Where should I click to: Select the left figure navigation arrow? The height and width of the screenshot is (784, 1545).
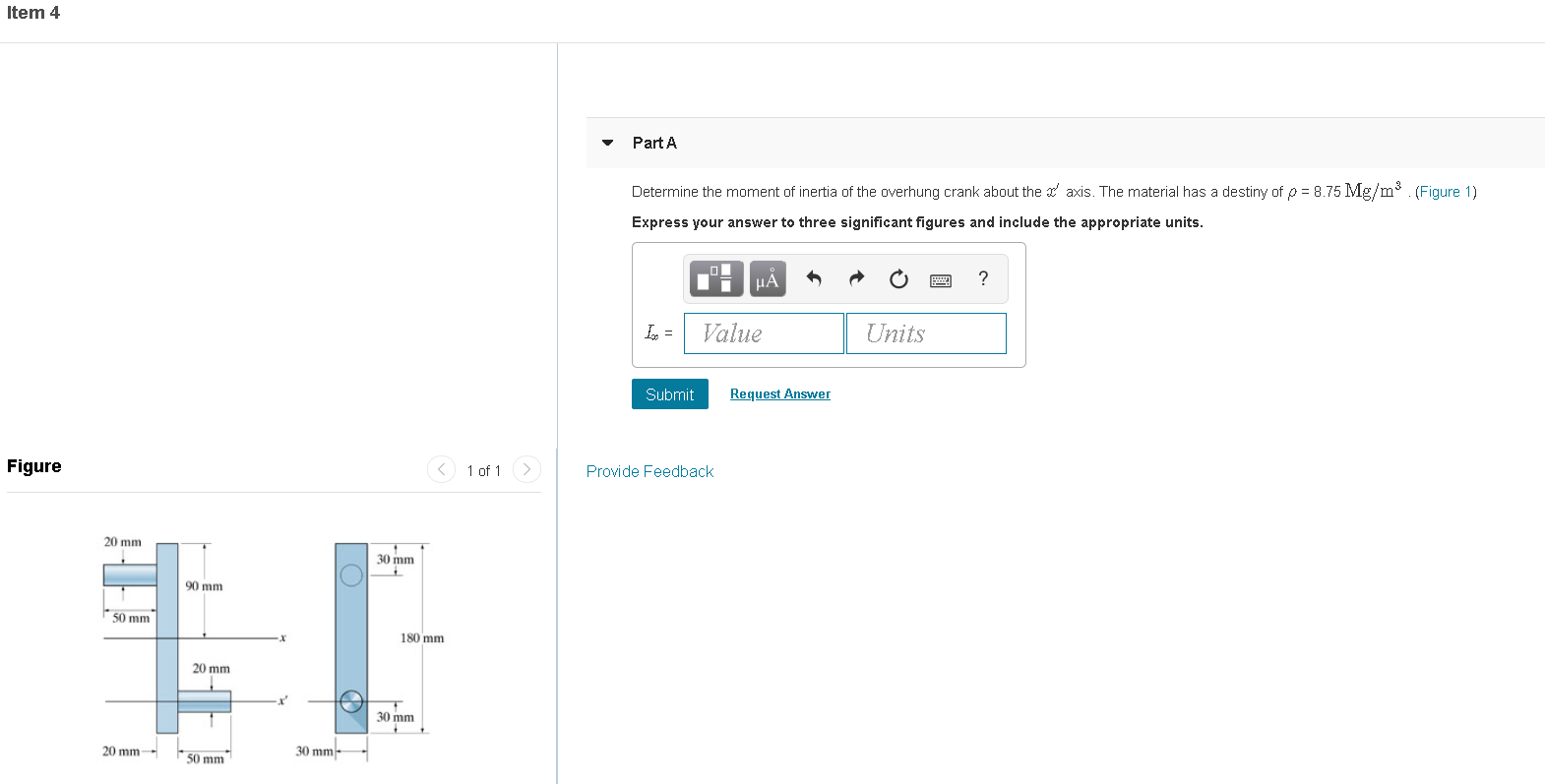click(x=441, y=469)
